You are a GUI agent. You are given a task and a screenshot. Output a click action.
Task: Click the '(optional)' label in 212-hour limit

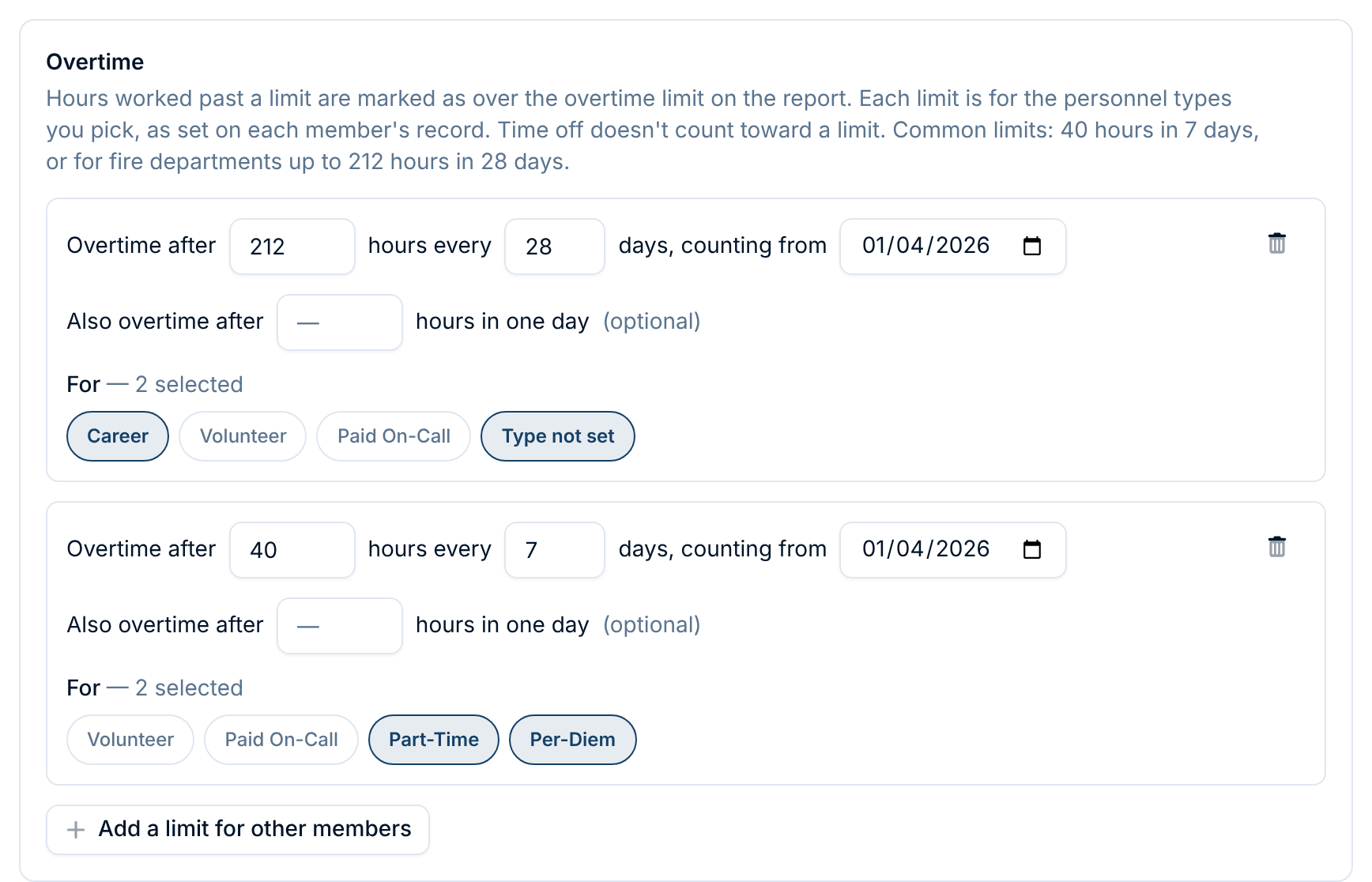(x=652, y=322)
